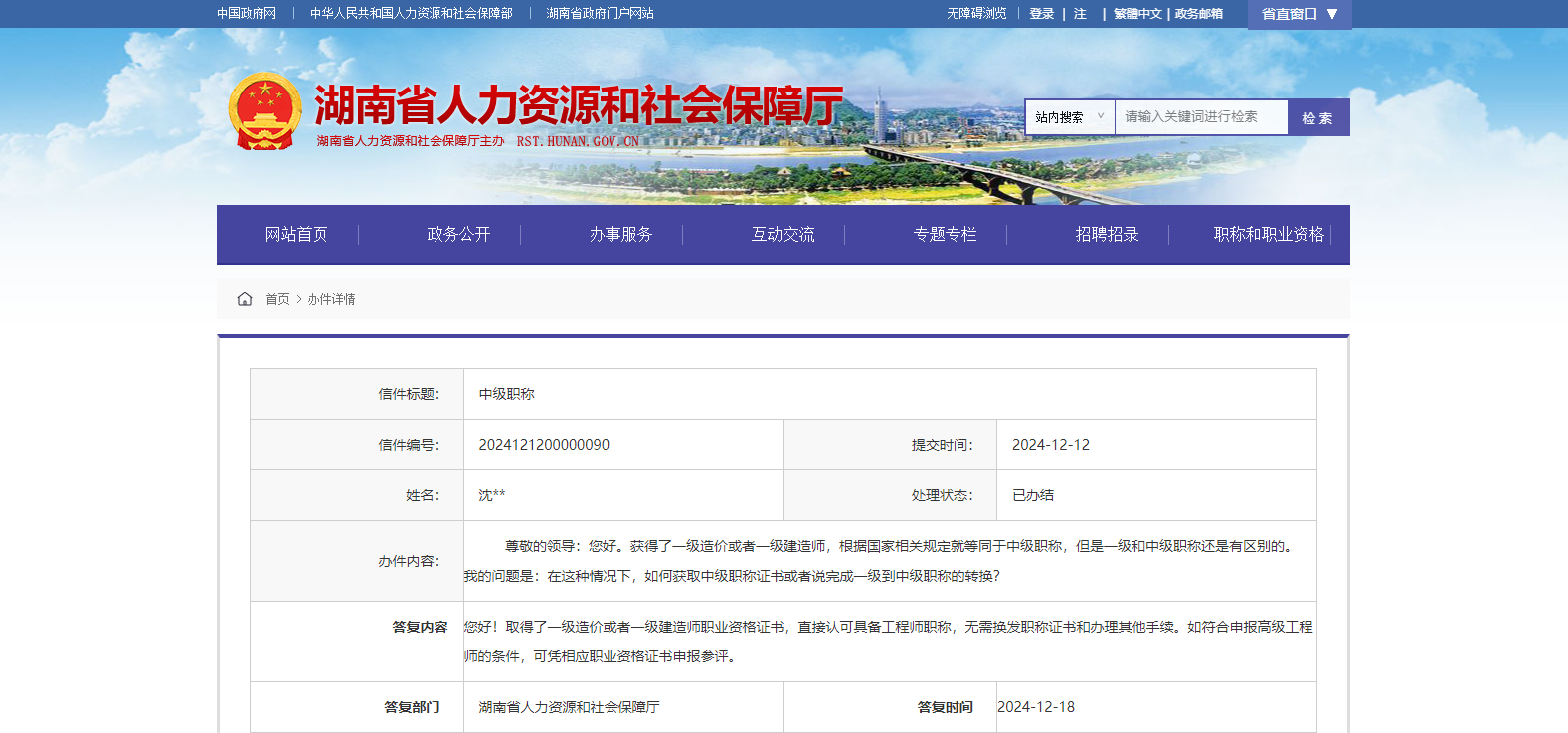Navigate to 专题专栏 section
The width and height of the screenshot is (1568, 733).
point(945,234)
